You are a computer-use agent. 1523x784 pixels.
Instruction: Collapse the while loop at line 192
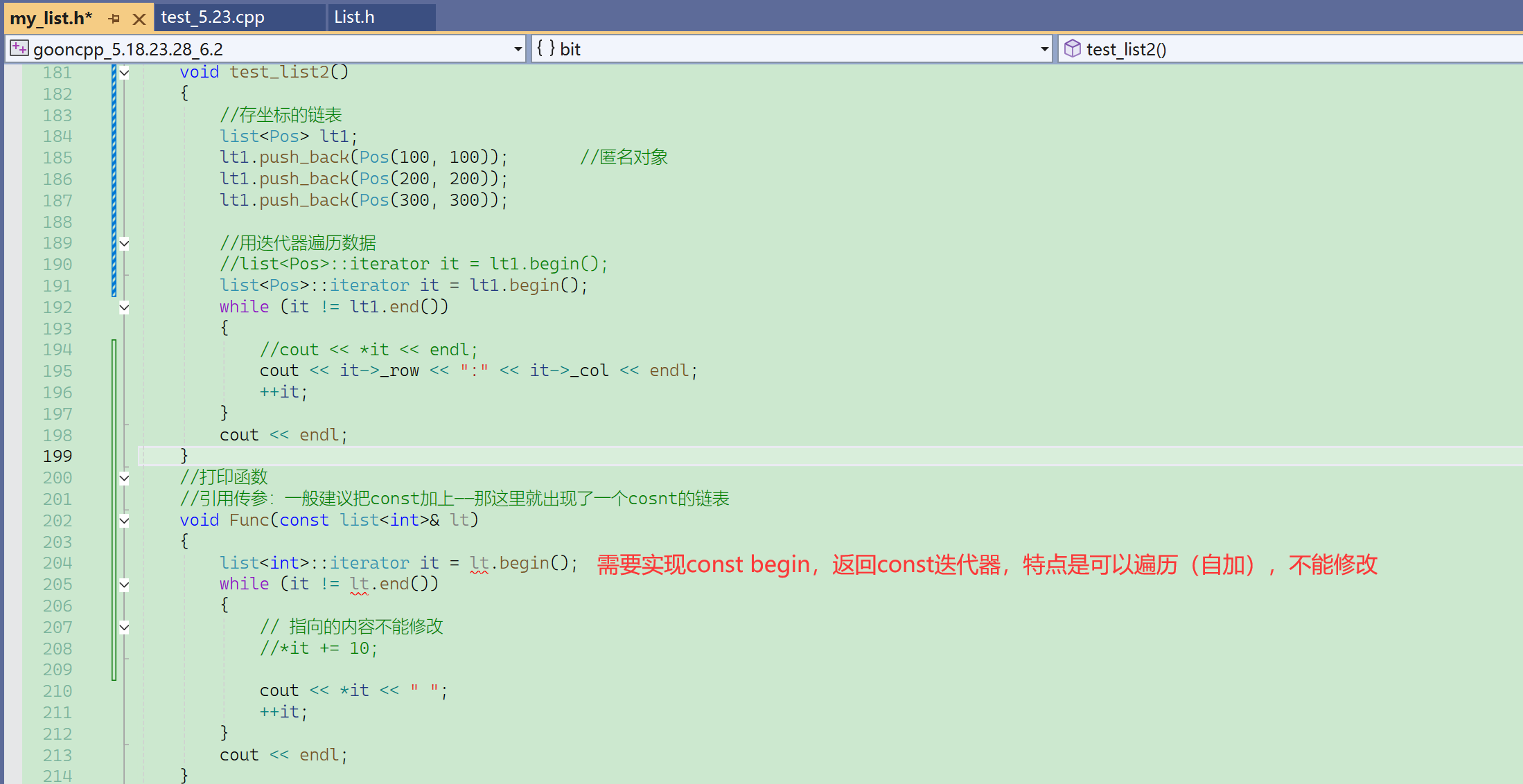[x=124, y=307]
